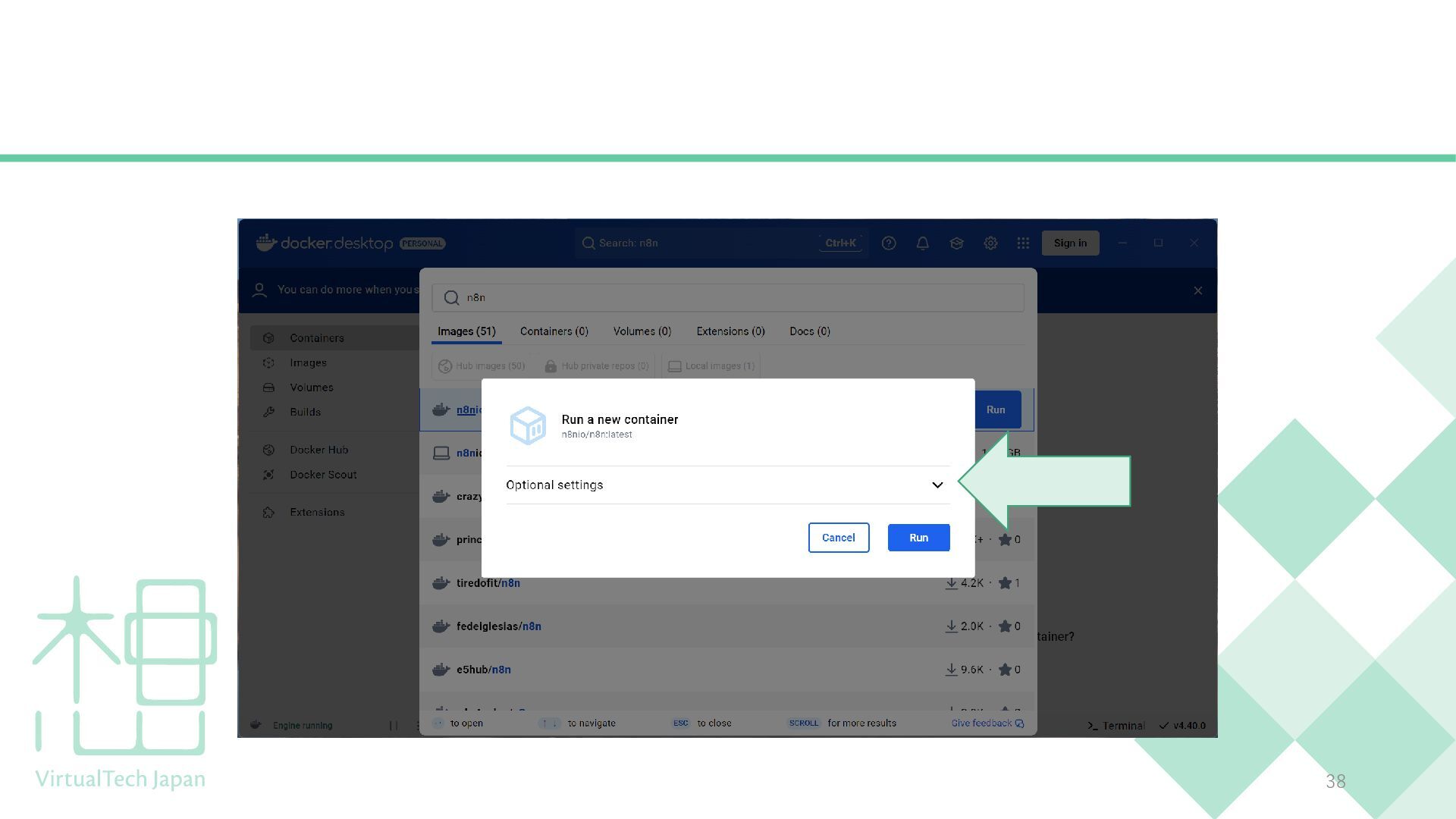Click the n8n search input field

[x=728, y=298]
